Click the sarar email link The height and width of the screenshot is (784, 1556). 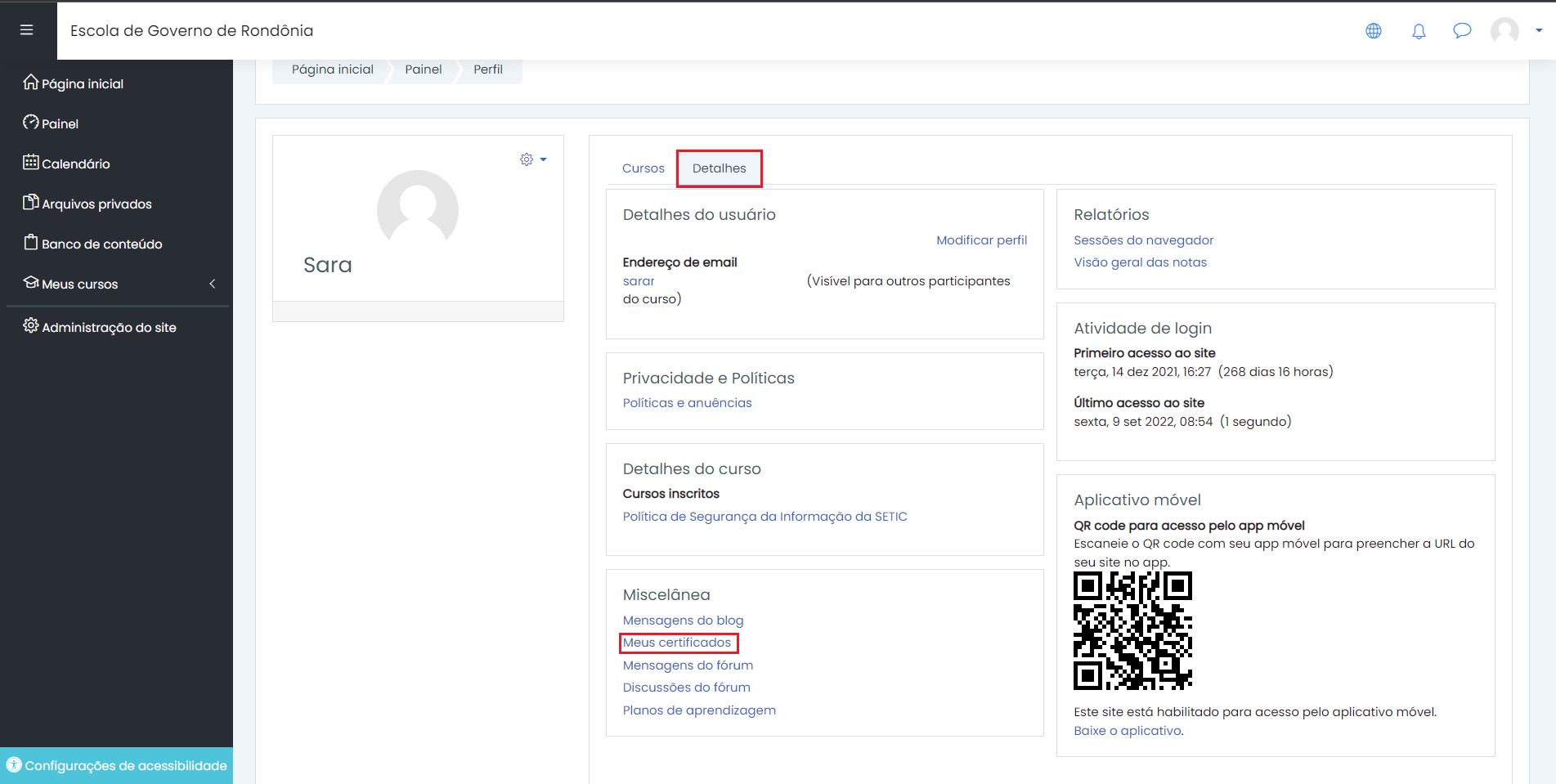click(x=639, y=281)
